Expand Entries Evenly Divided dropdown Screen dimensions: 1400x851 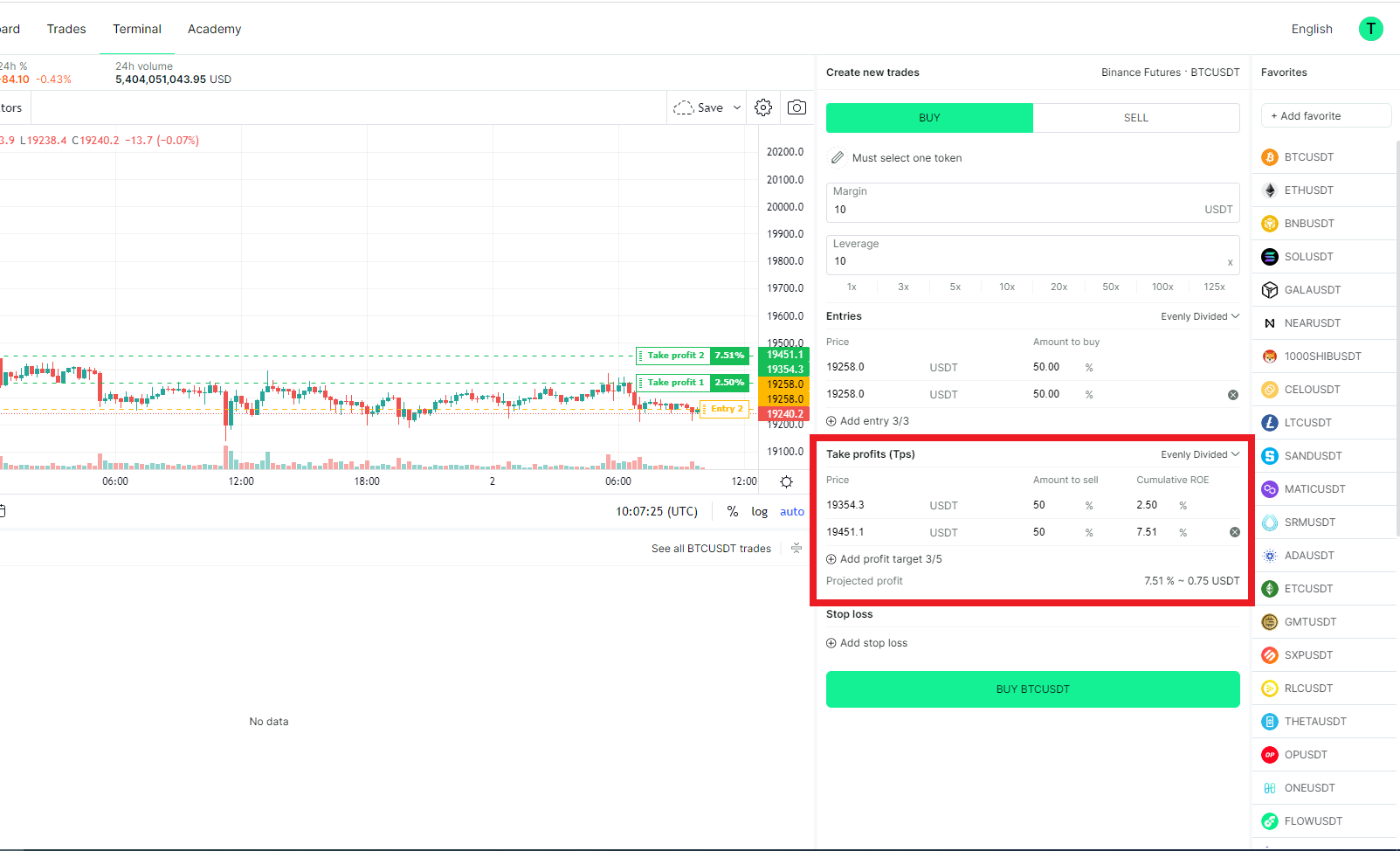[x=1200, y=316]
